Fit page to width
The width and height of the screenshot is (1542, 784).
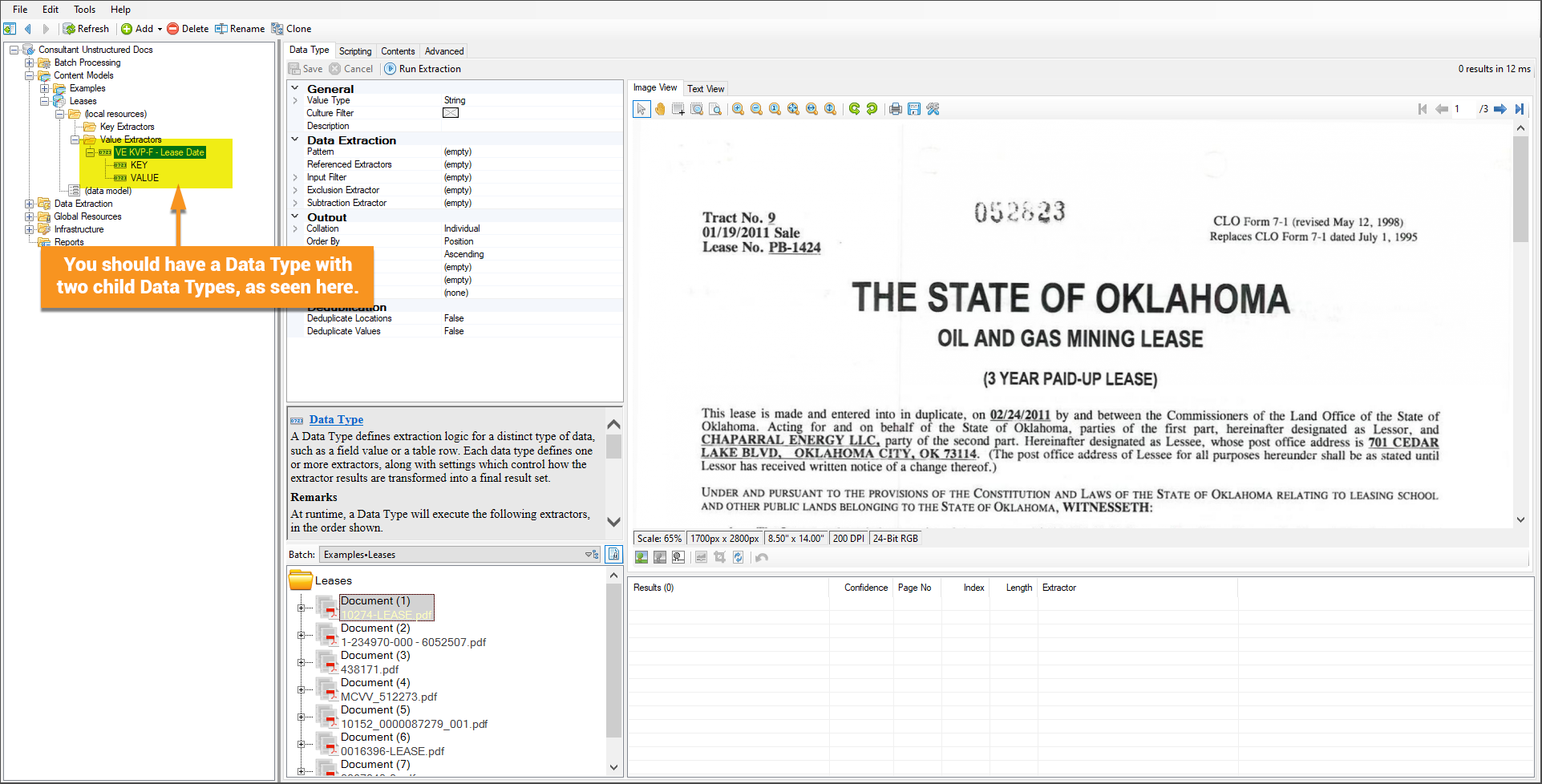811,109
